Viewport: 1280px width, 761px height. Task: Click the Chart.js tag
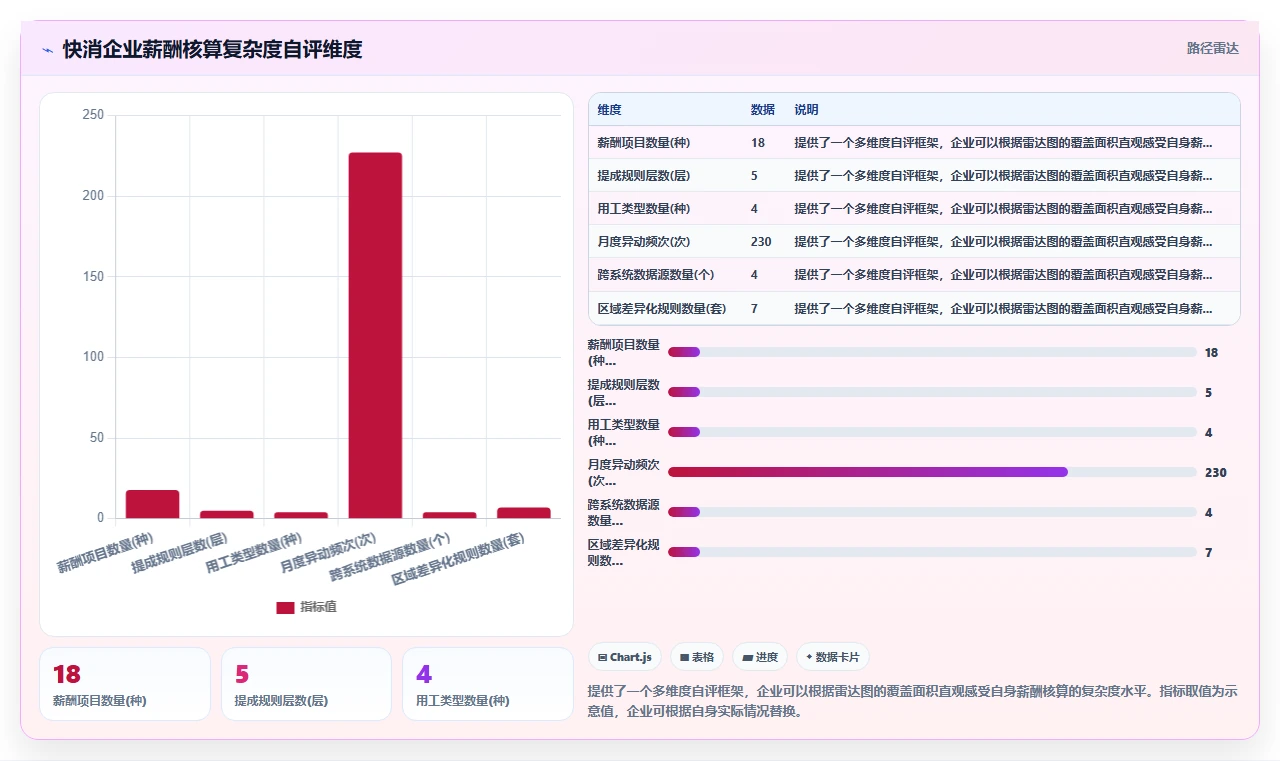[625, 657]
